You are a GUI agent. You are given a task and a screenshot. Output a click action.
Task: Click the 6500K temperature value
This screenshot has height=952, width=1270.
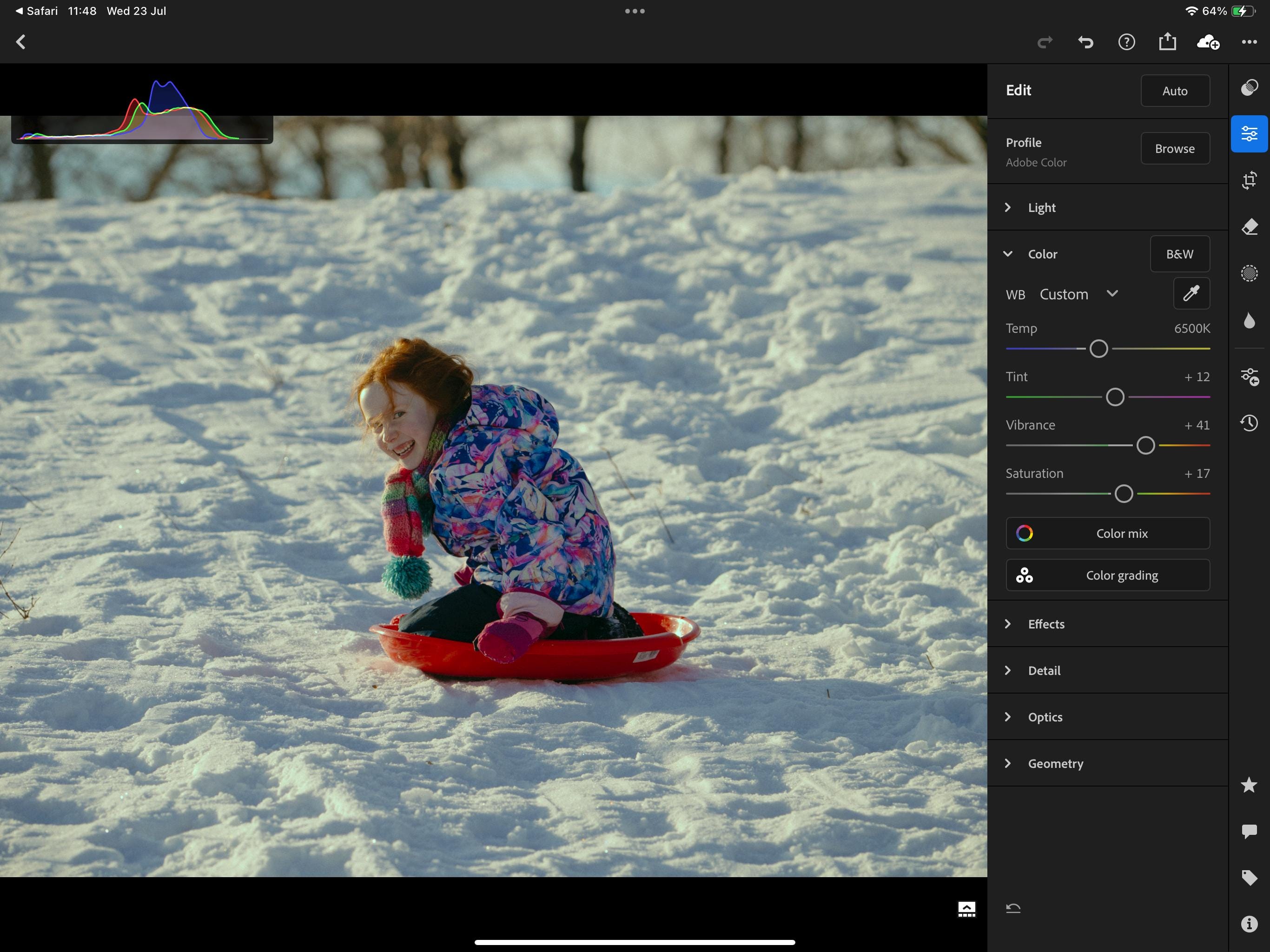pyautogui.click(x=1192, y=329)
